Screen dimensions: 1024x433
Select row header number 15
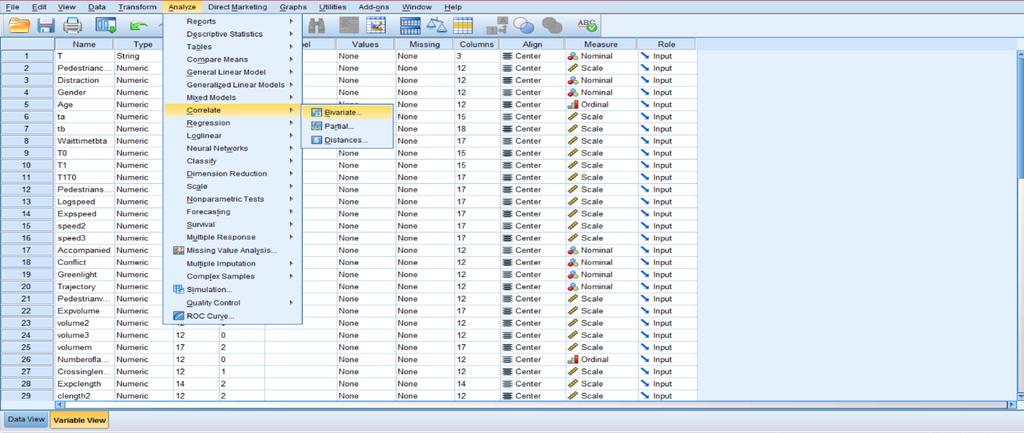27,226
